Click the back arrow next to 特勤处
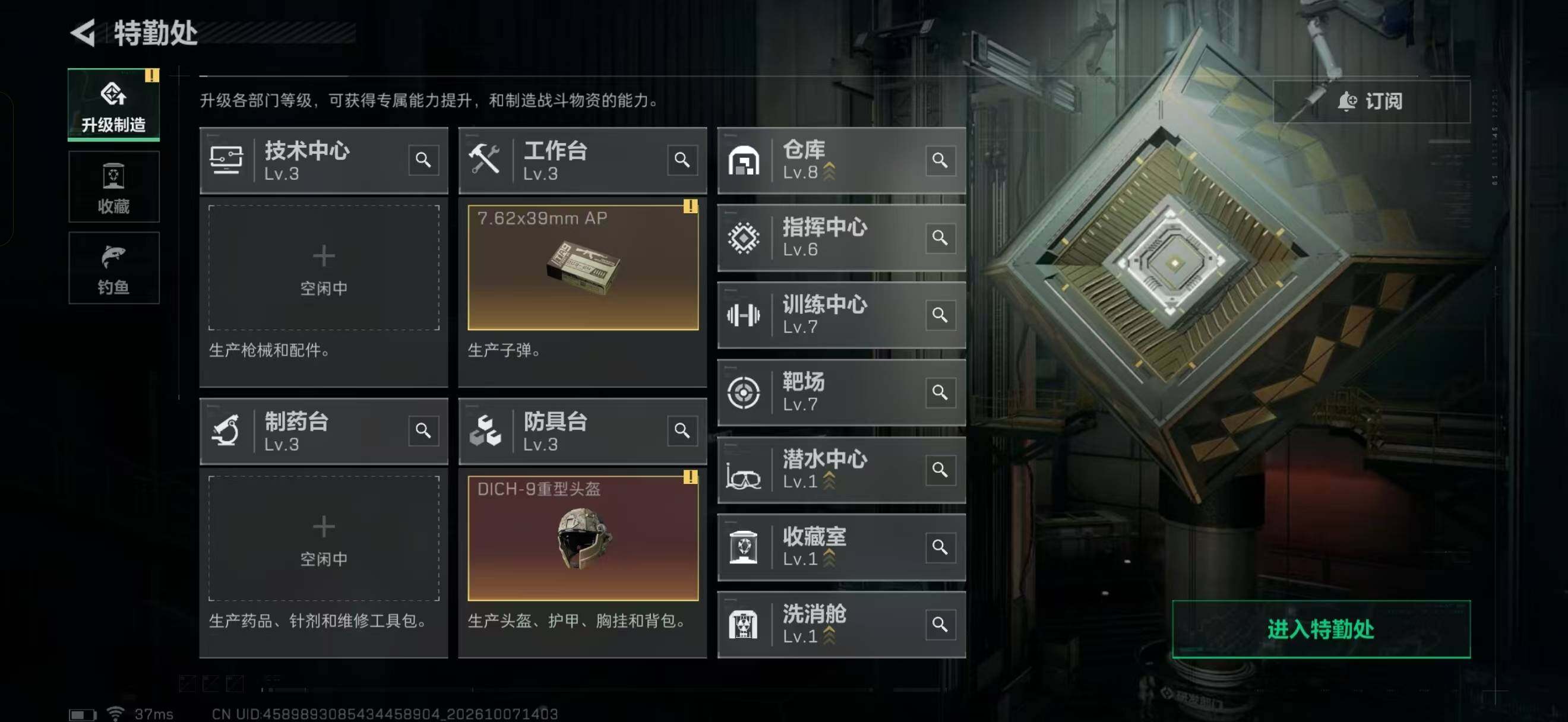 click(83, 32)
